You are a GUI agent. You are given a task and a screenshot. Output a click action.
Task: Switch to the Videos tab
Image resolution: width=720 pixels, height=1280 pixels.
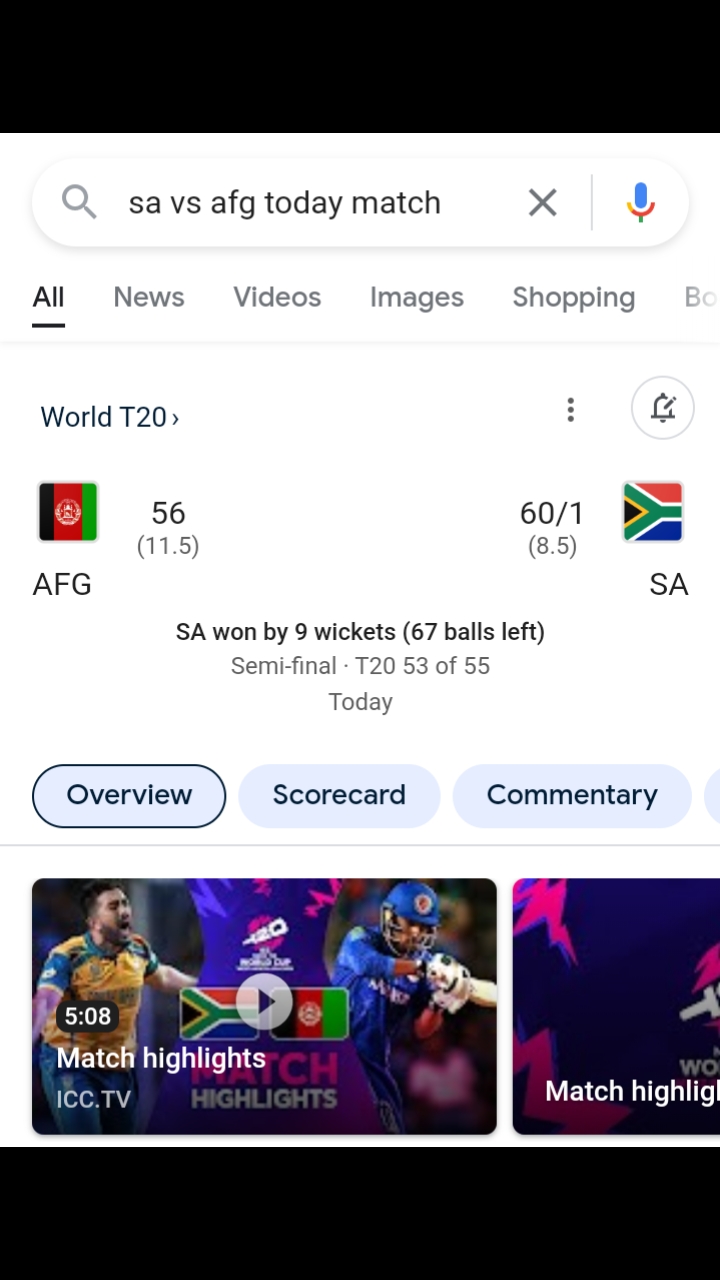[277, 297]
